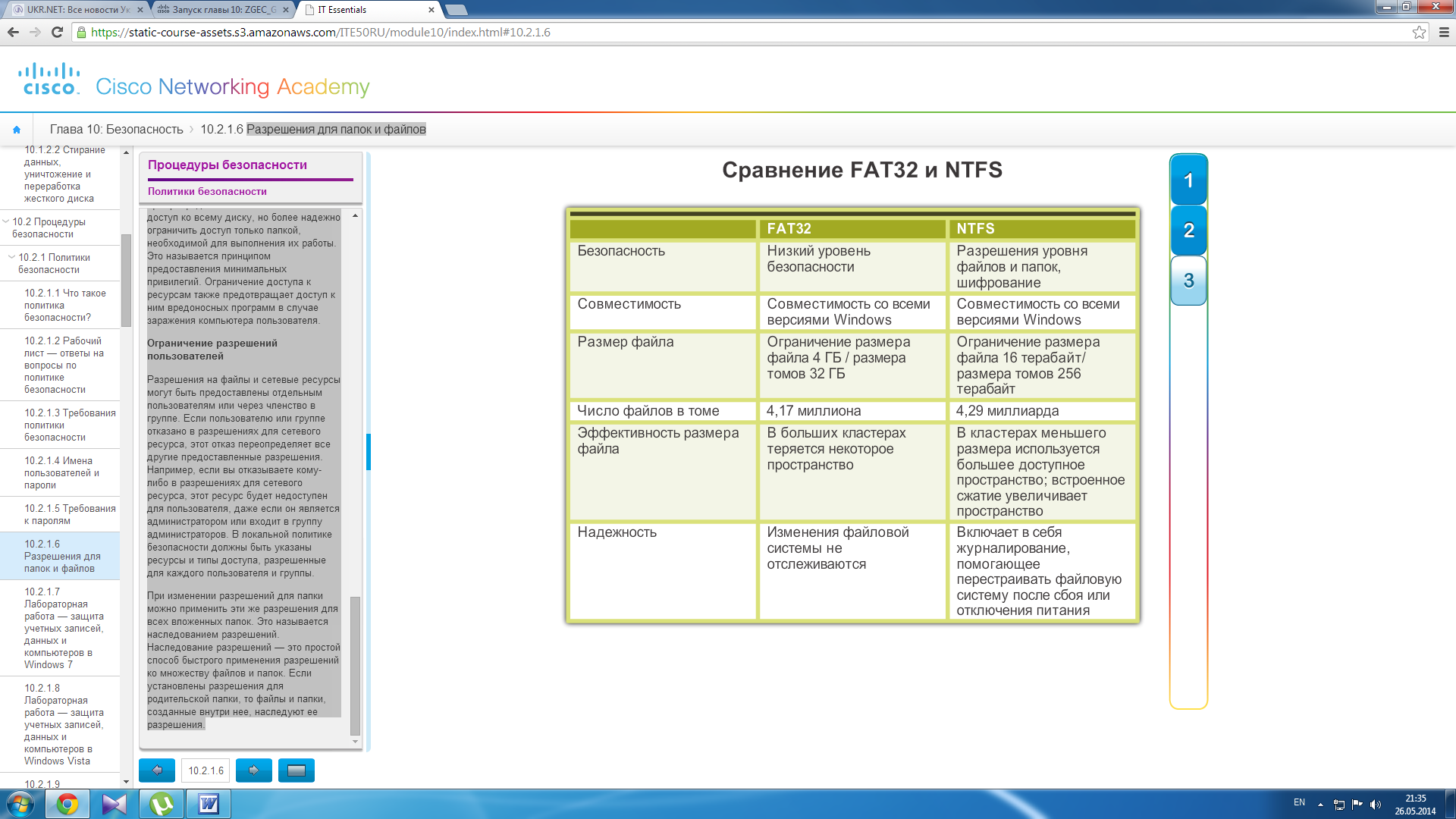Show figure 3 in the media panel
This screenshot has width=1456, height=819.
click(x=1188, y=281)
